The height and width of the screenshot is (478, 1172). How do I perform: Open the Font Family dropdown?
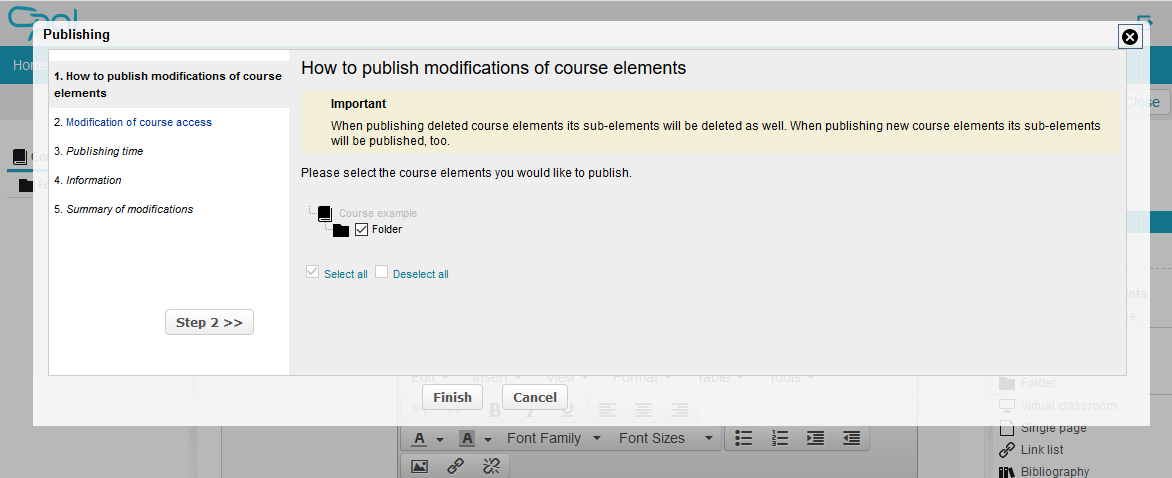point(554,438)
